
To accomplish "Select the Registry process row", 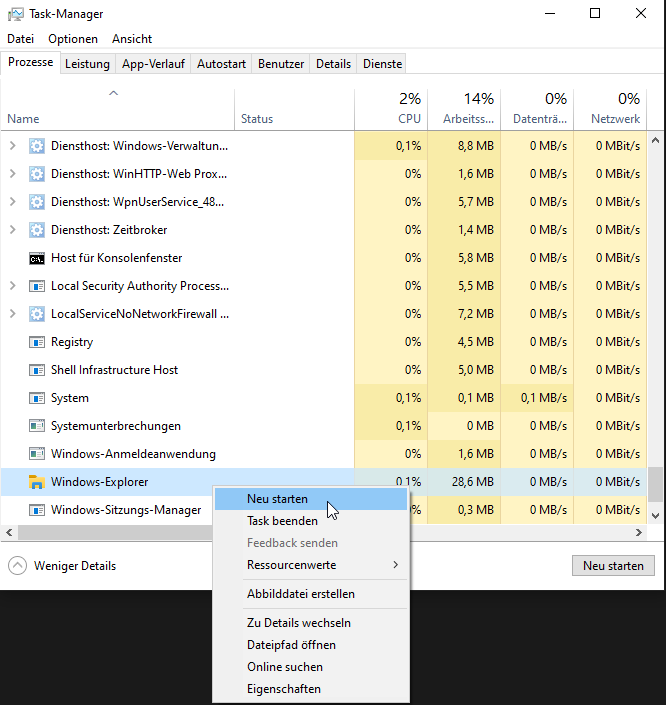I will point(324,342).
